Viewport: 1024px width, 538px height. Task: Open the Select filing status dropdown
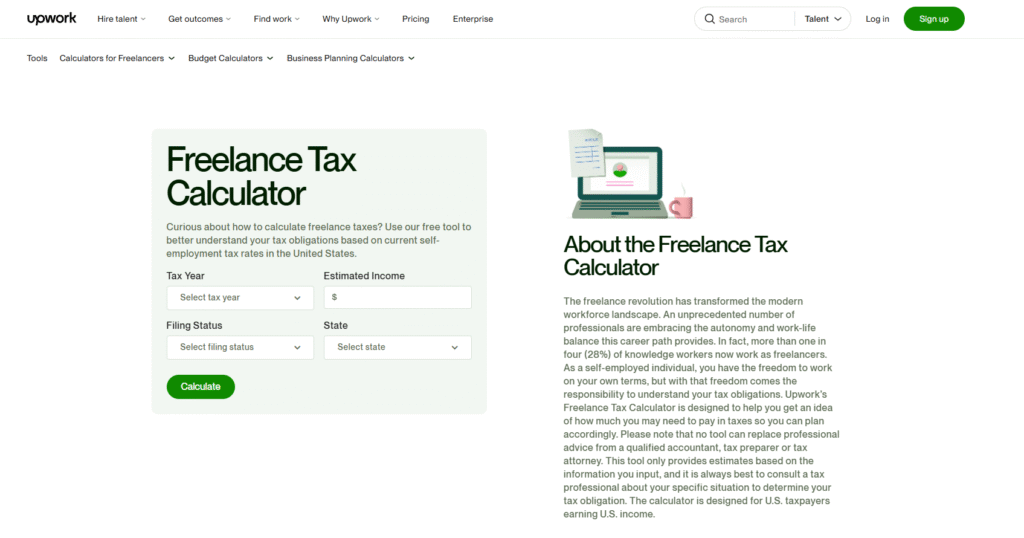tap(240, 347)
